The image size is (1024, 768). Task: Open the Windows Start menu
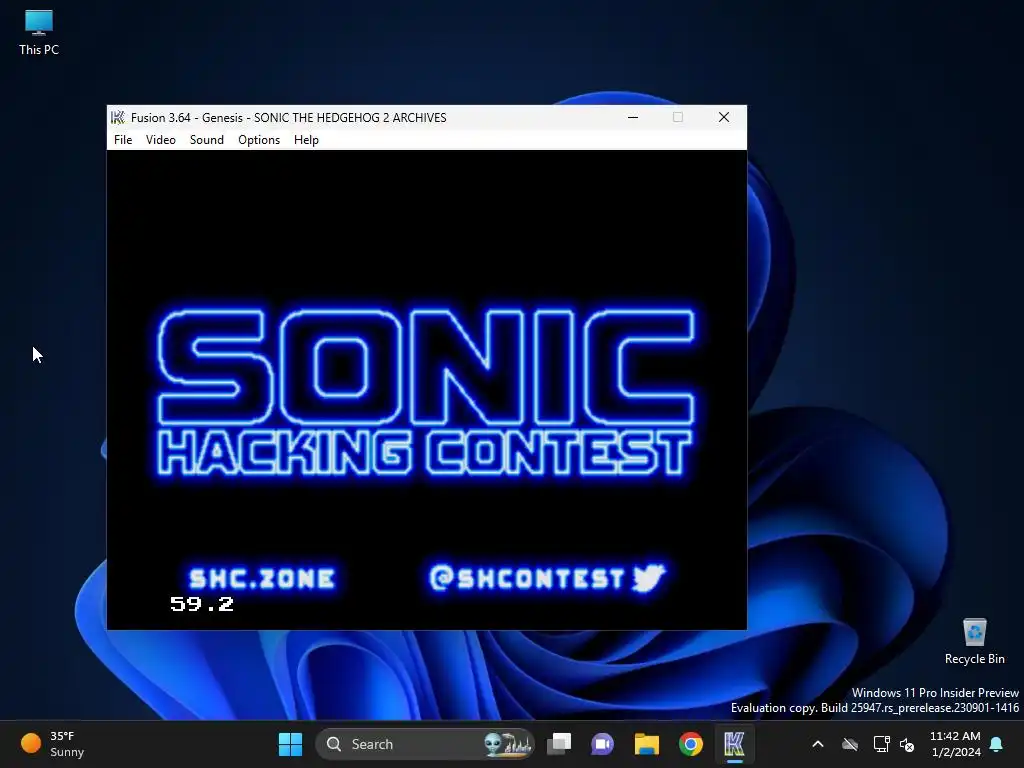coord(290,744)
